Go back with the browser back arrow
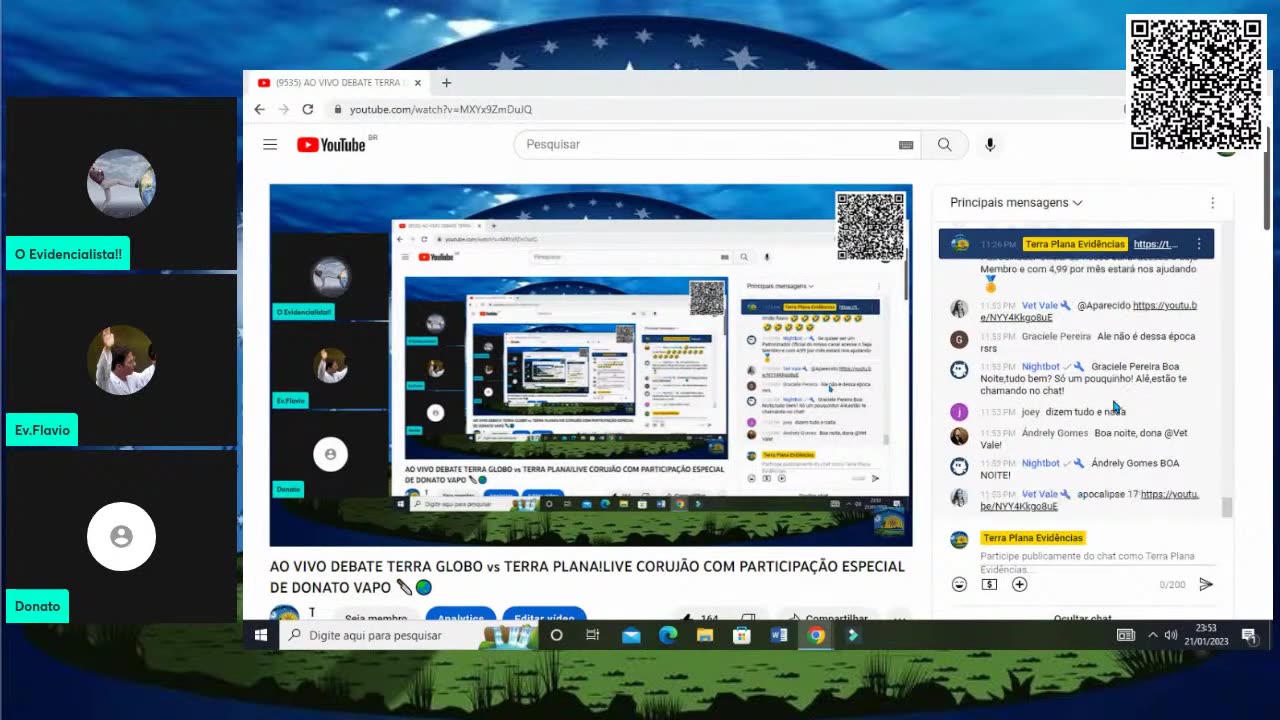The height and width of the screenshot is (720, 1280). coord(260,109)
